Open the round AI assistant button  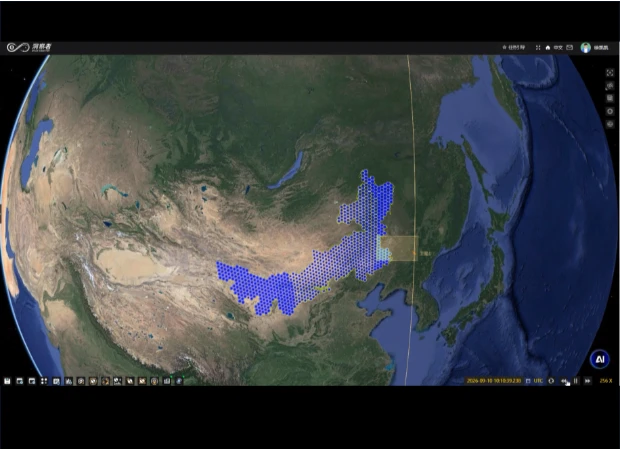[x=599, y=359]
